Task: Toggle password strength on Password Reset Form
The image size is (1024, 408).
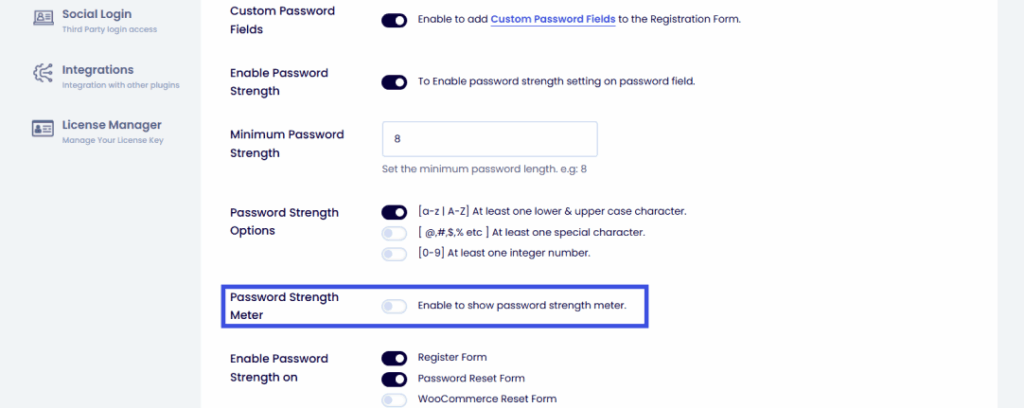Action: tap(394, 379)
